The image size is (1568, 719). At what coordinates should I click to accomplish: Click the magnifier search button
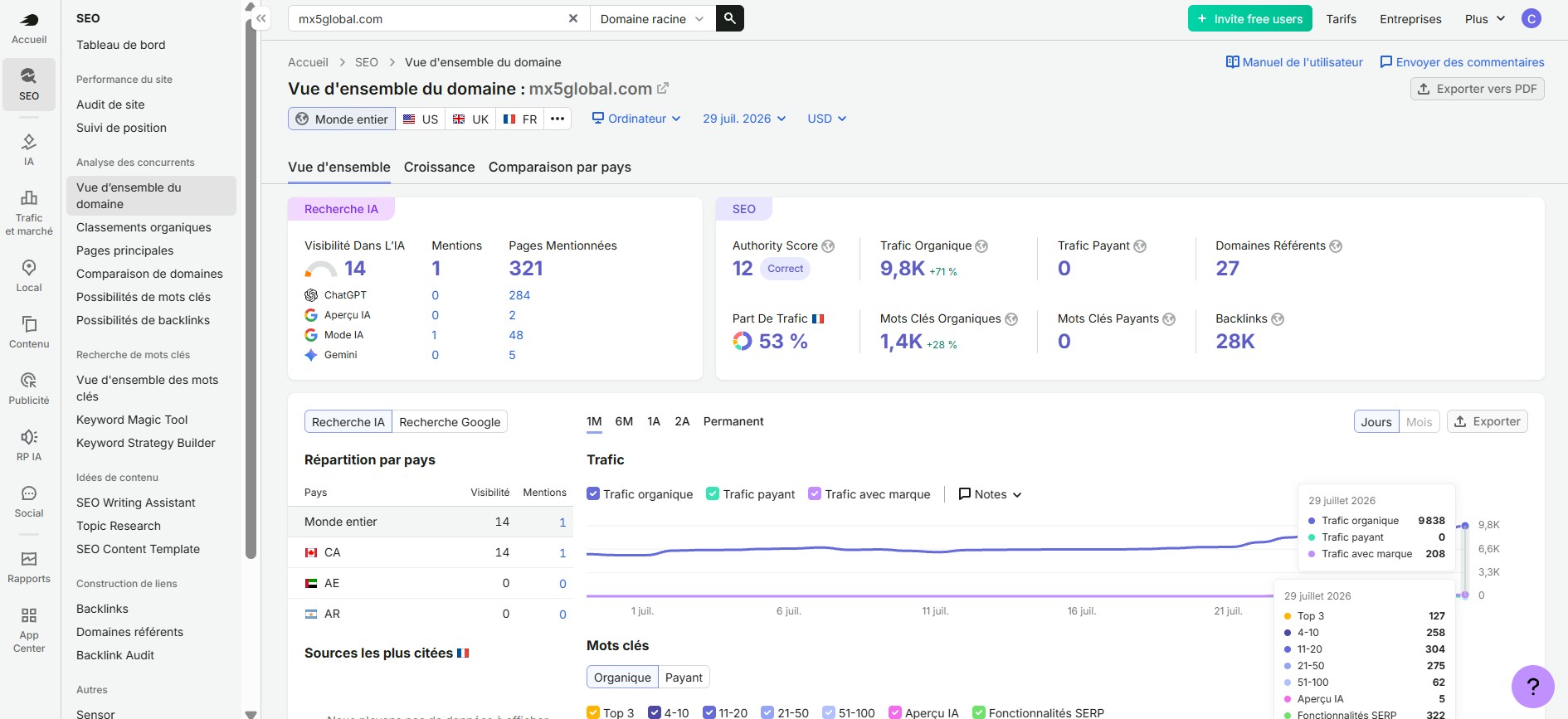(729, 18)
